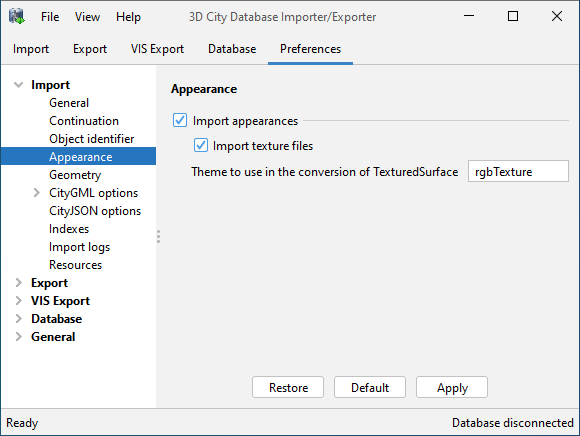Switch to the VIS Export tab

(x=157, y=49)
